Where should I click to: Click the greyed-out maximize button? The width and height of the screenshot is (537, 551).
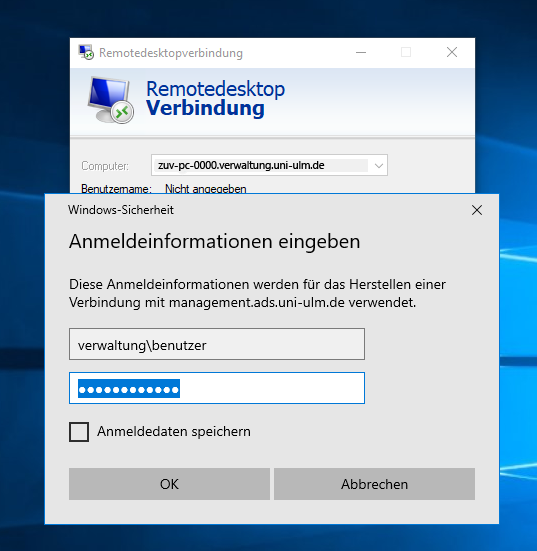click(x=406, y=52)
